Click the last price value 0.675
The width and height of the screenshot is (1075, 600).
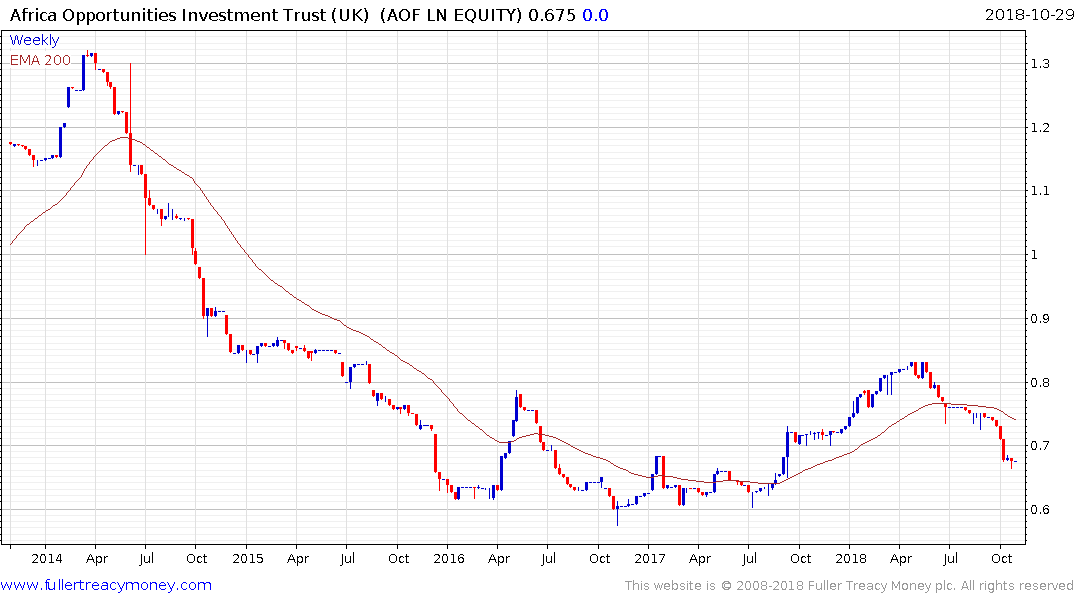[x=551, y=15]
